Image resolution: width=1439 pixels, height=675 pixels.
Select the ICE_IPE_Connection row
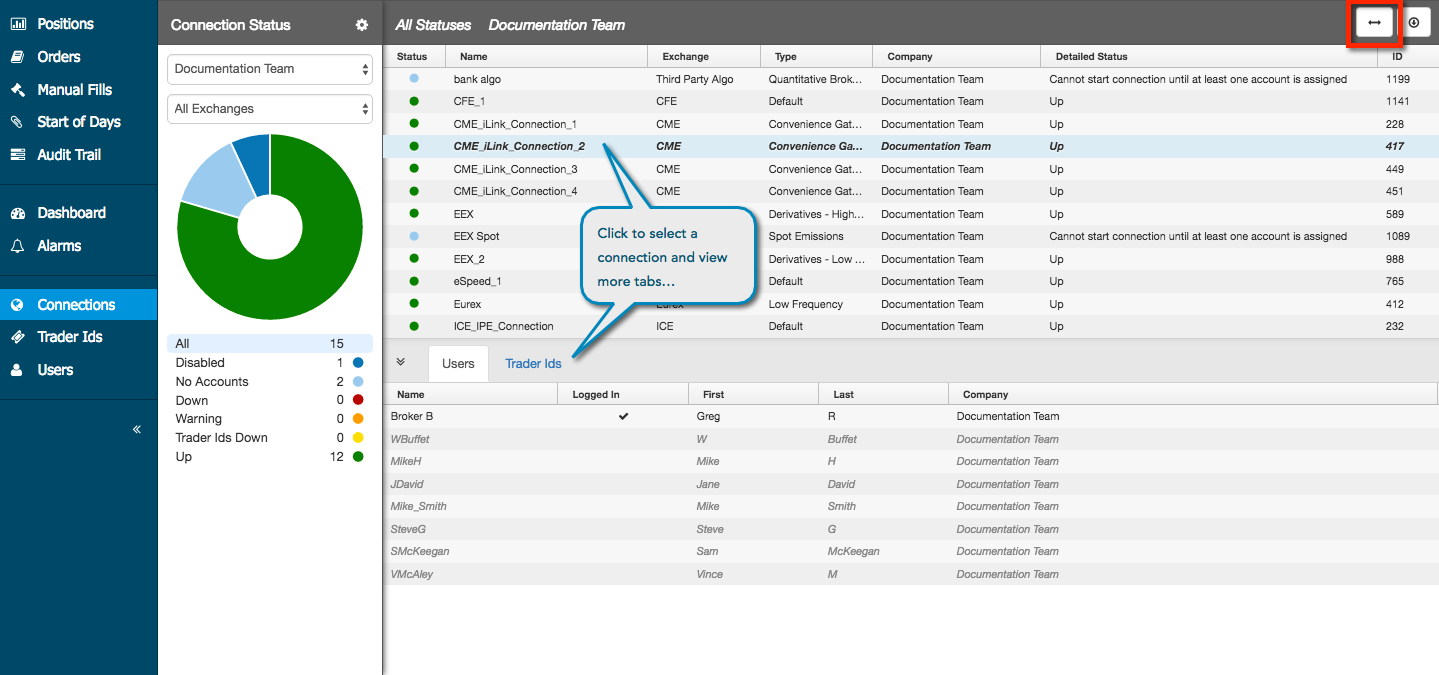point(911,326)
